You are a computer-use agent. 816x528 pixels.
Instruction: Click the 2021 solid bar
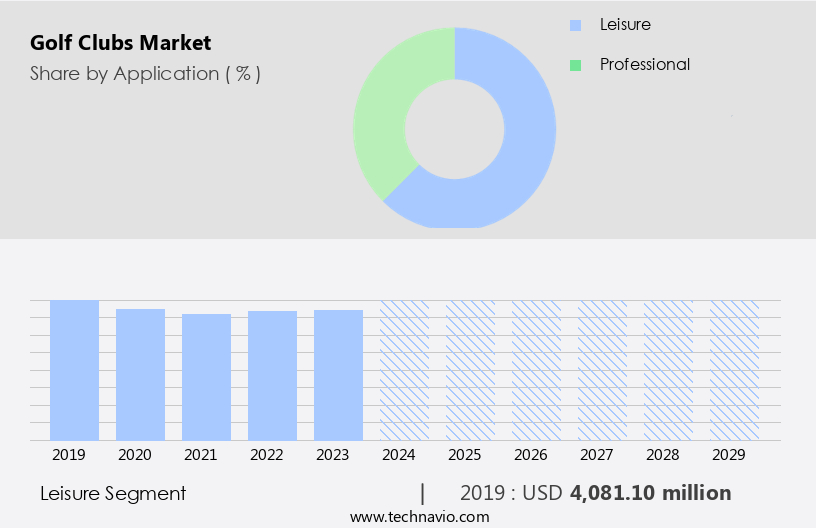pyautogui.click(x=207, y=377)
